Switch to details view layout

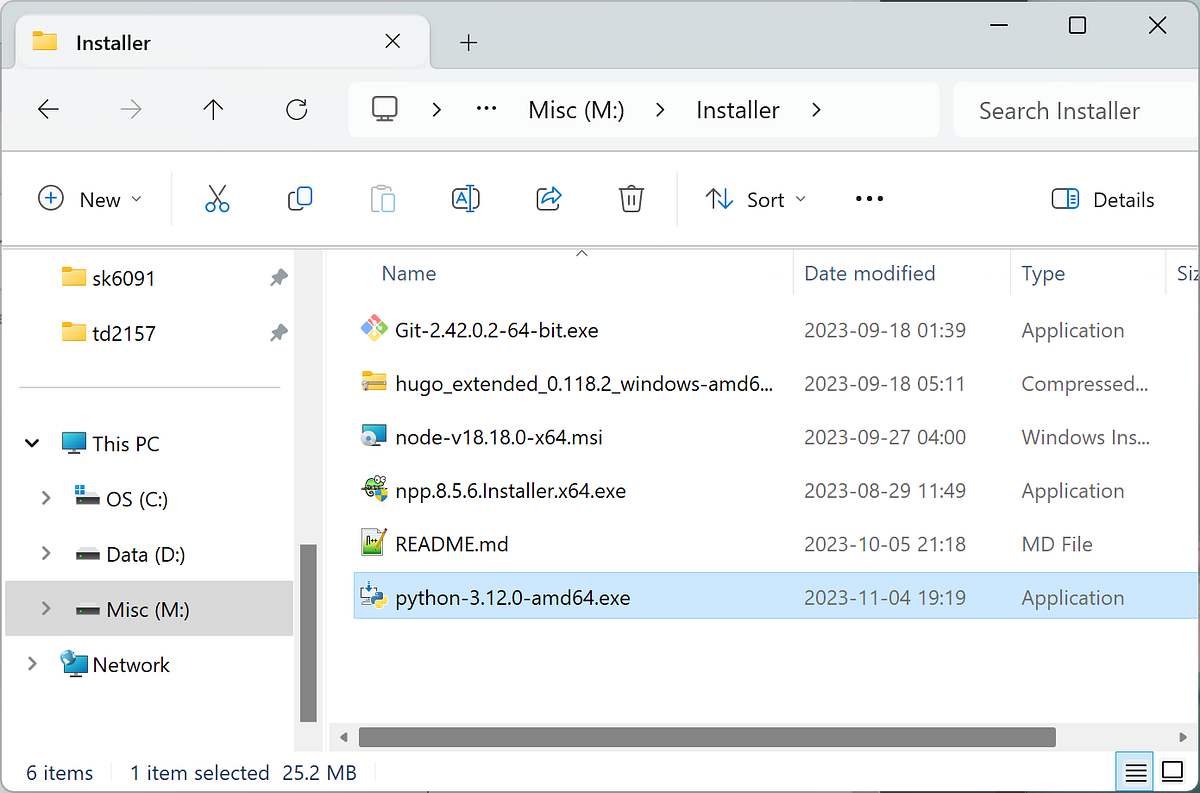pyautogui.click(x=1172, y=771)
